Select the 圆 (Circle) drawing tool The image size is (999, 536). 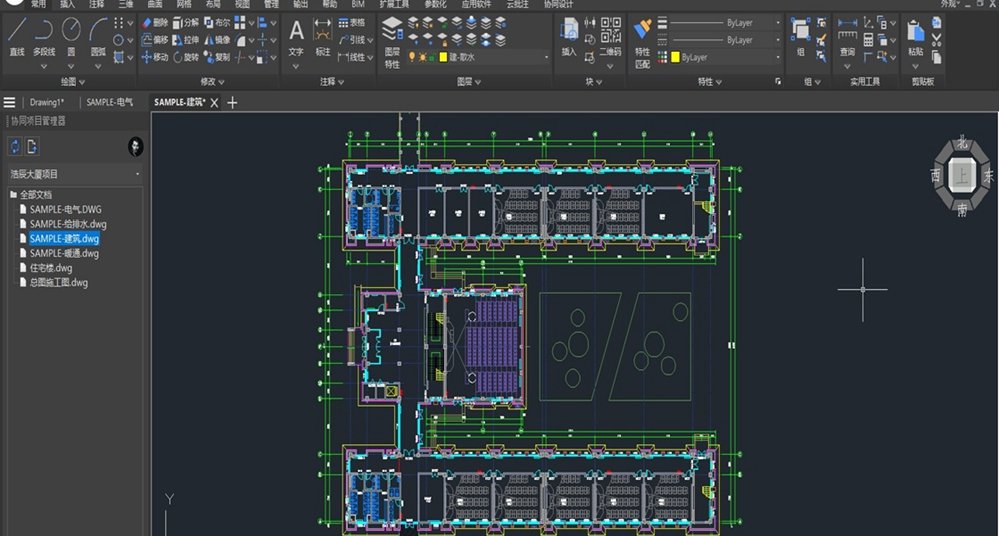click(71, 37)
